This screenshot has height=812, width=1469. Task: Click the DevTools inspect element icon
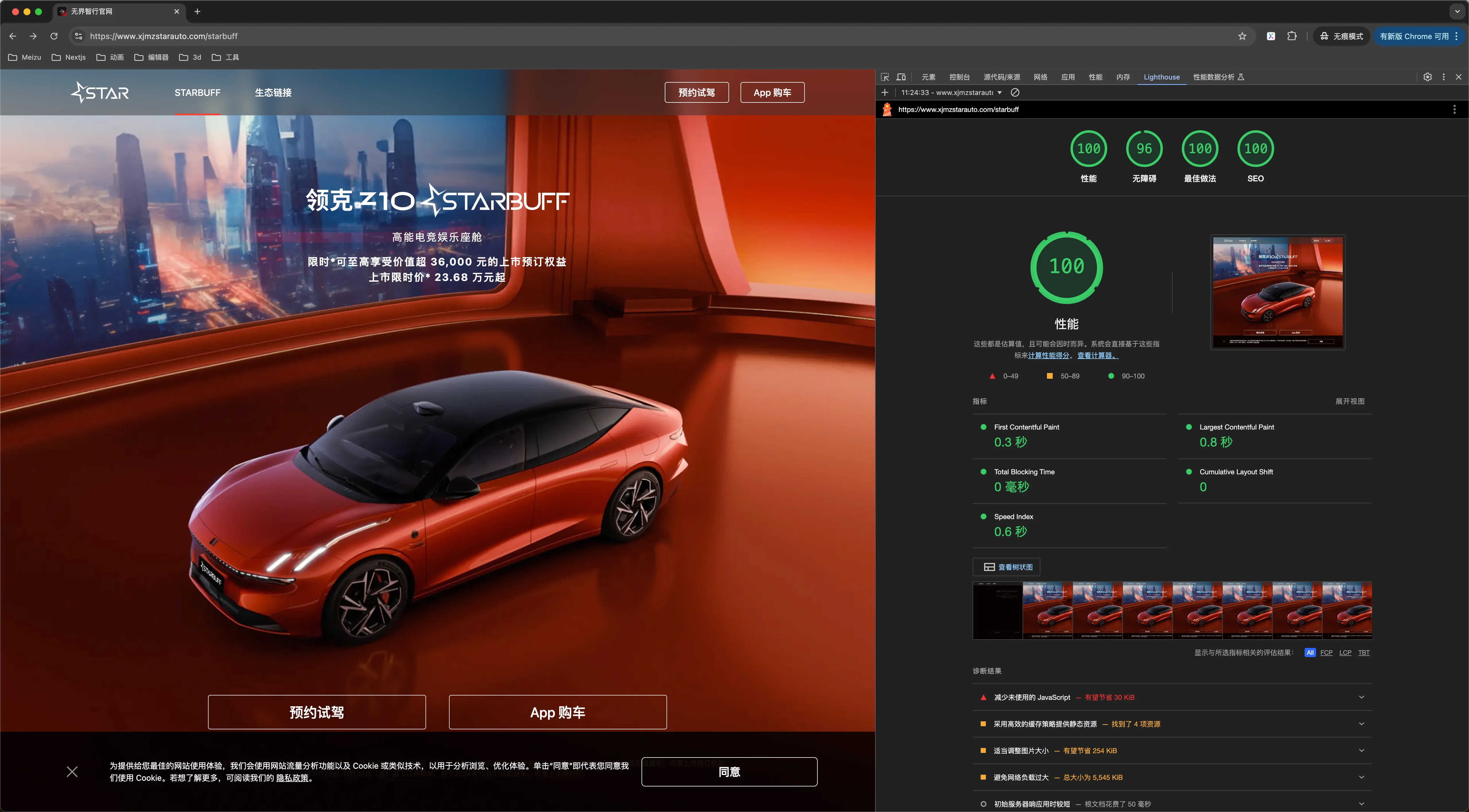click(x=885, y=77)
